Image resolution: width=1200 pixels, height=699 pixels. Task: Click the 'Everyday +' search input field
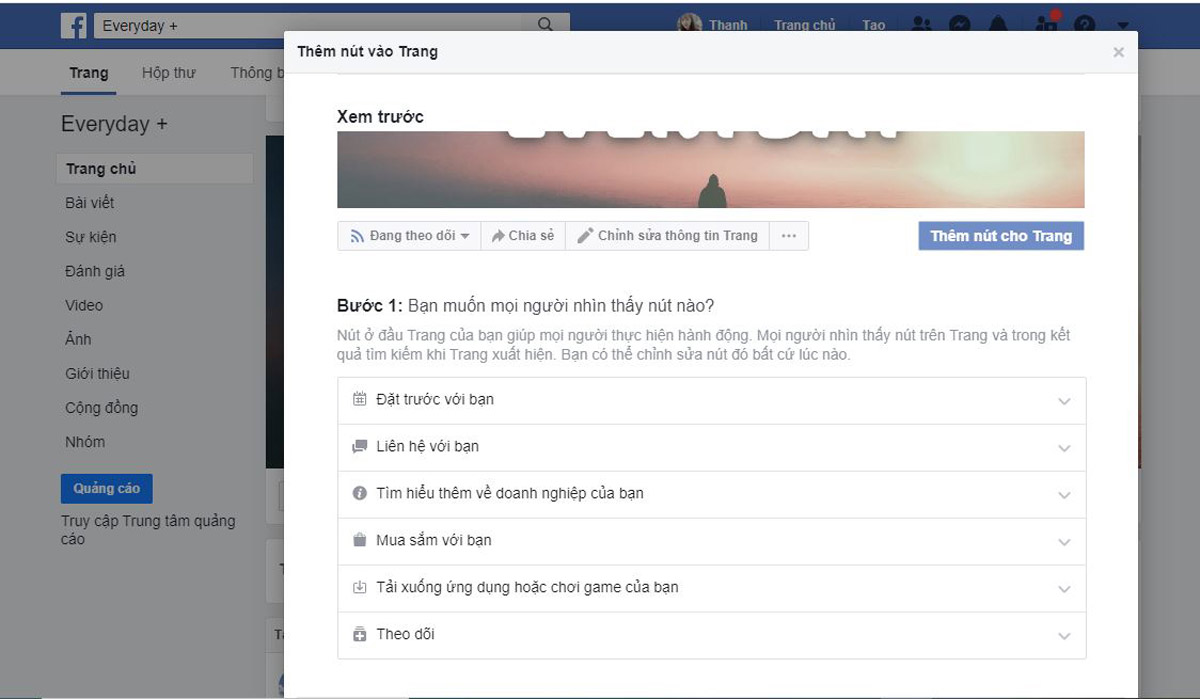[x=310, y=26]
